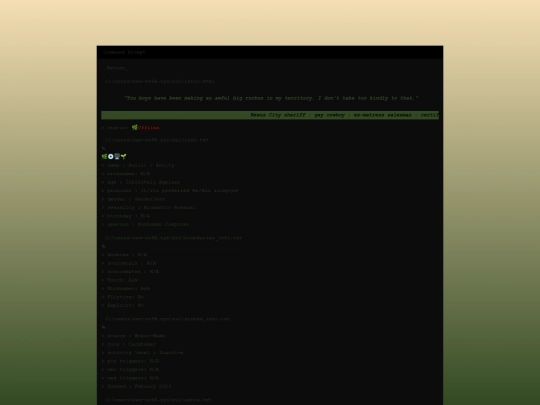Image resolution: width=540 pixels, height=405 pixels.
Task: Click the "species : Nonhuman Computer" line
Action: click(x=145, y=225)
